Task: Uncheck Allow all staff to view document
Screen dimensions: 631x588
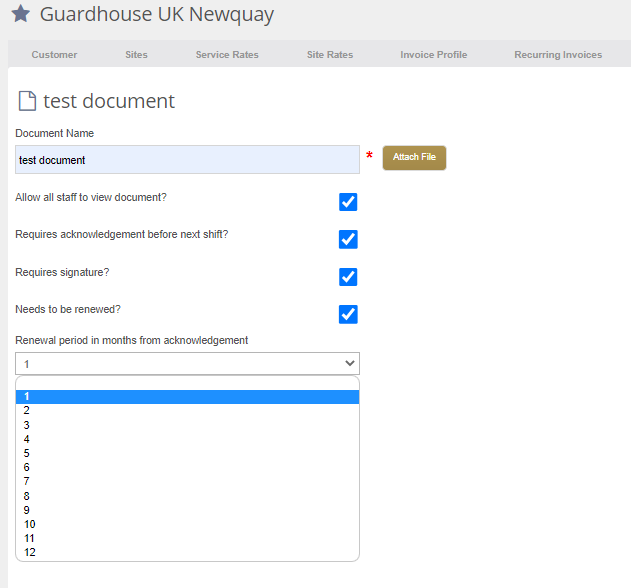Action: [x=348, y=202]
